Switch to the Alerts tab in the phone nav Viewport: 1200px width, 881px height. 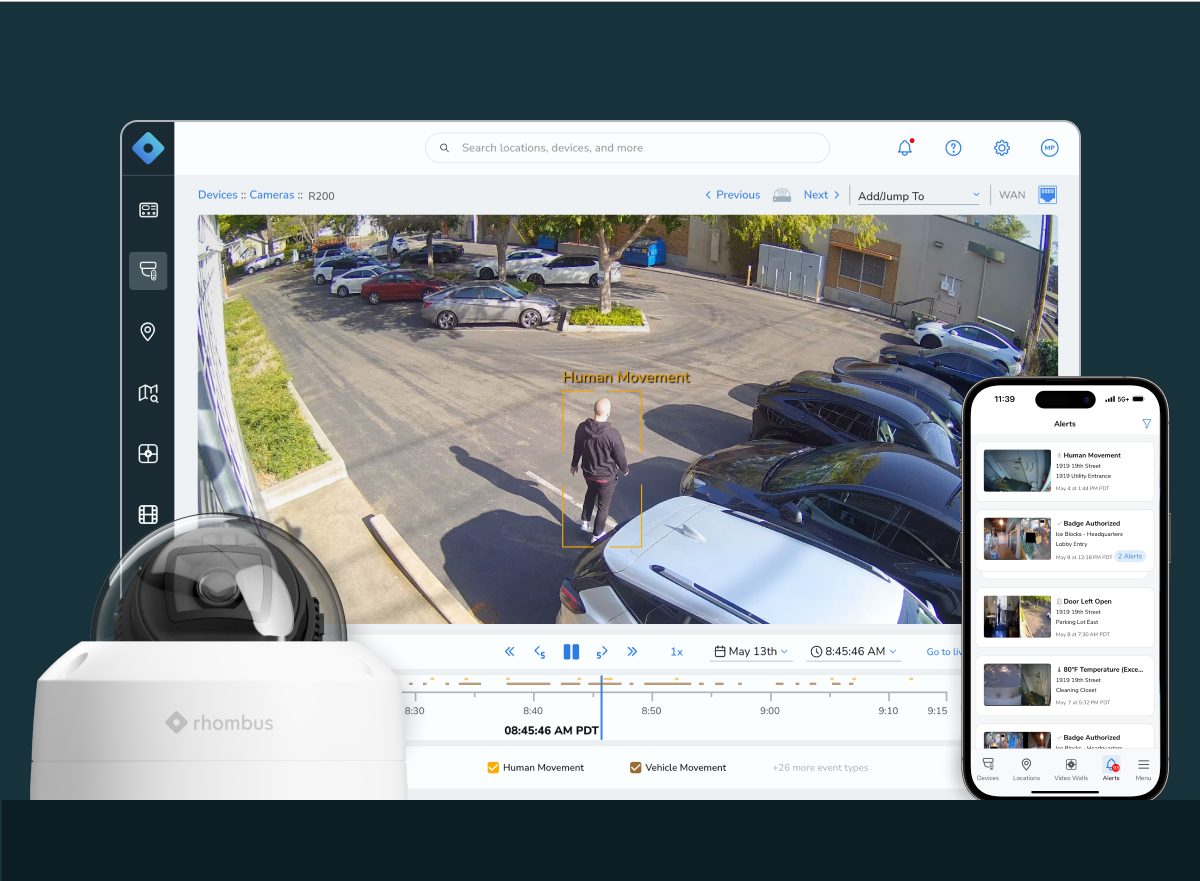(1111, 770)
